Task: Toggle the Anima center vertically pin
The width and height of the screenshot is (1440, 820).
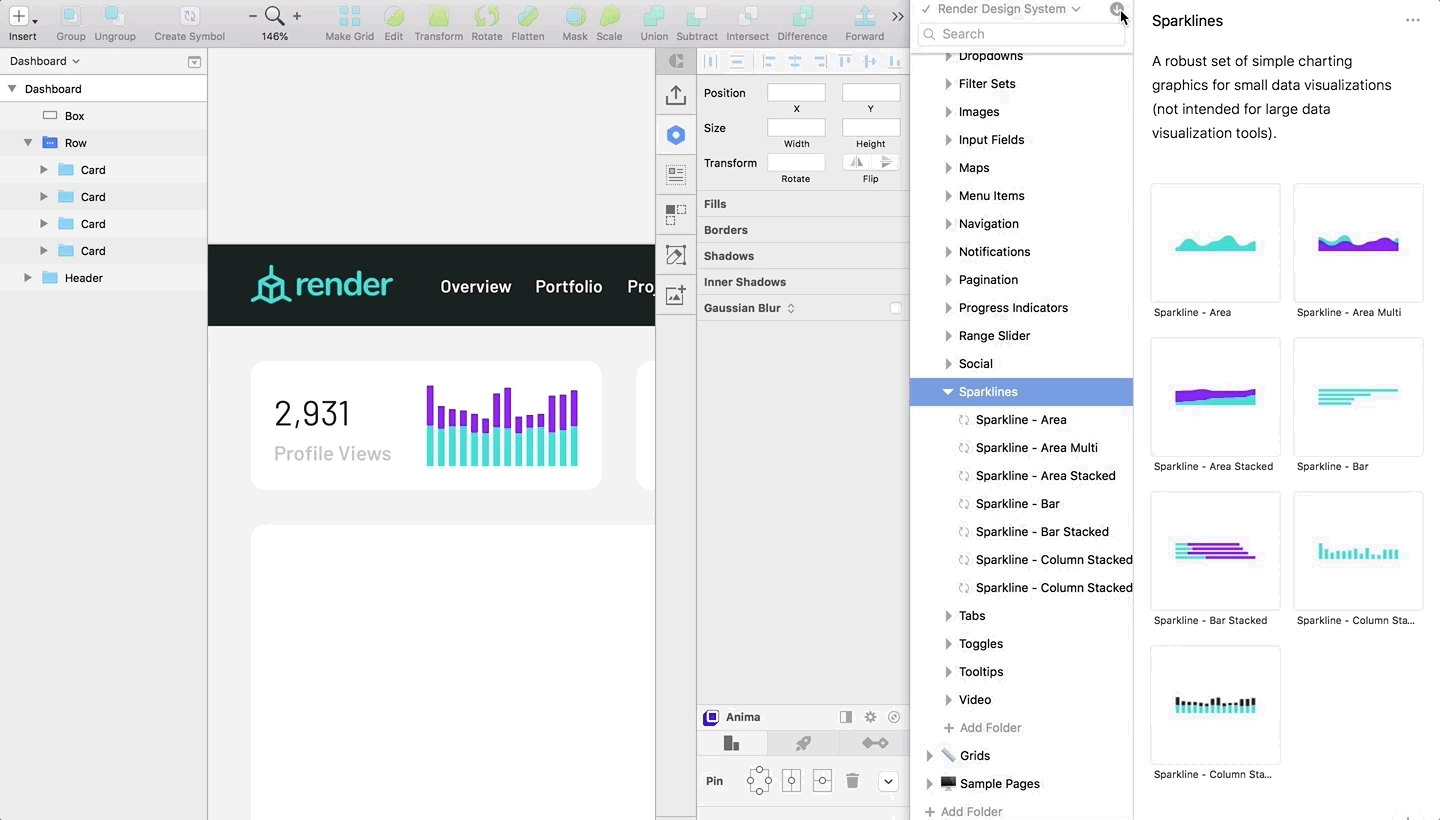Action: [x=822, y=781]
